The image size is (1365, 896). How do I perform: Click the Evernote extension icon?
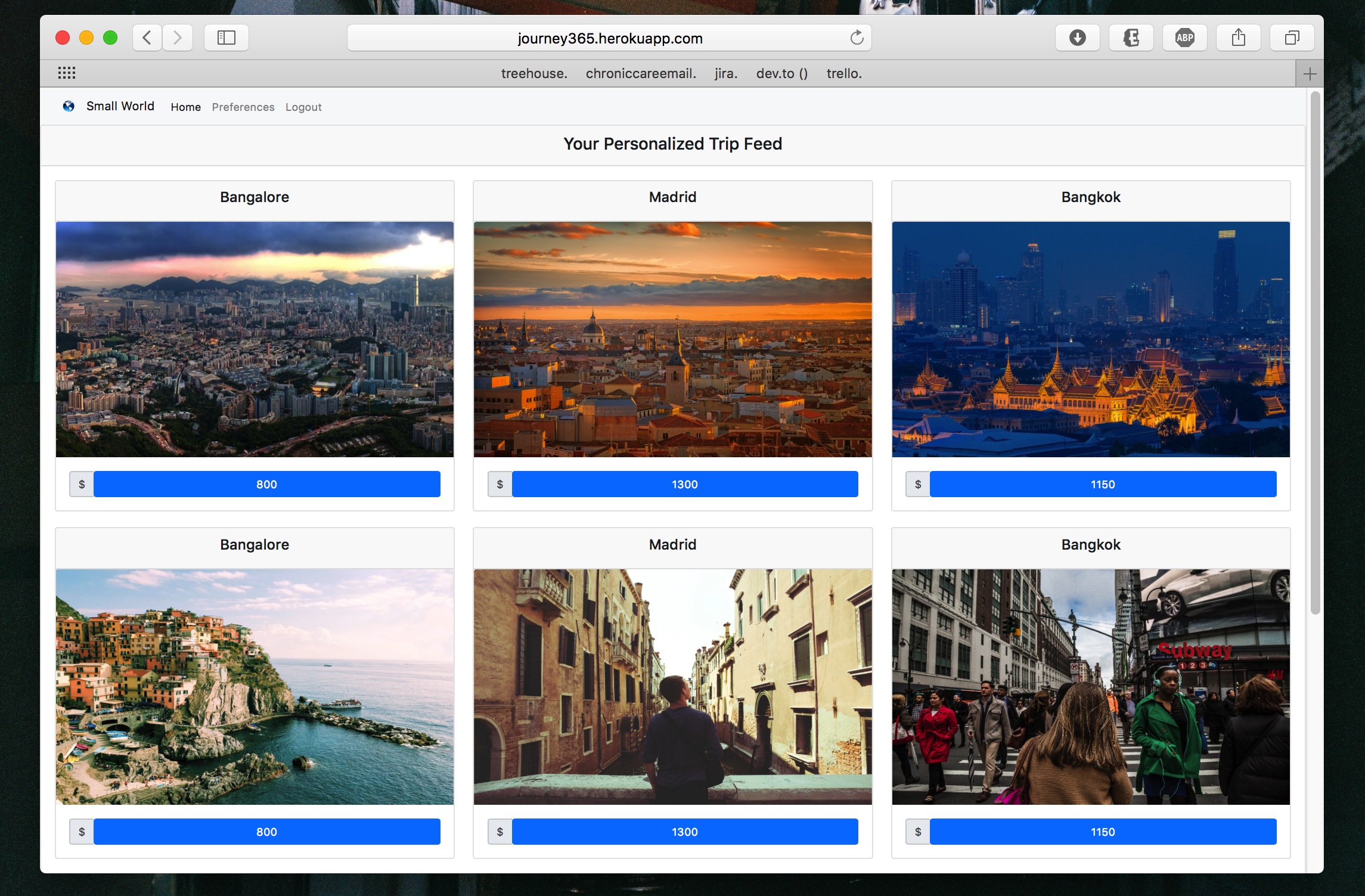(x=1131, y=38)
